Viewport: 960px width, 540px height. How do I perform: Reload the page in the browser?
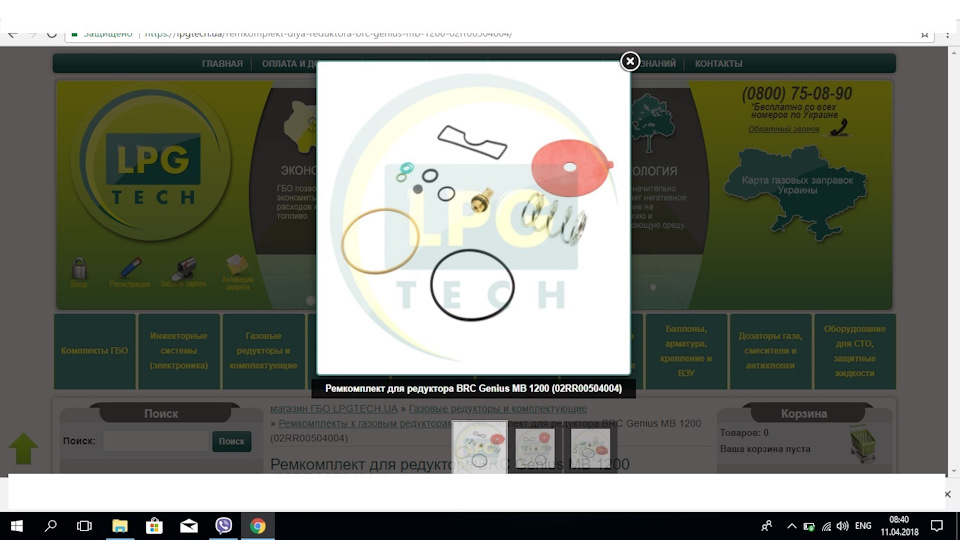(51, 34)
